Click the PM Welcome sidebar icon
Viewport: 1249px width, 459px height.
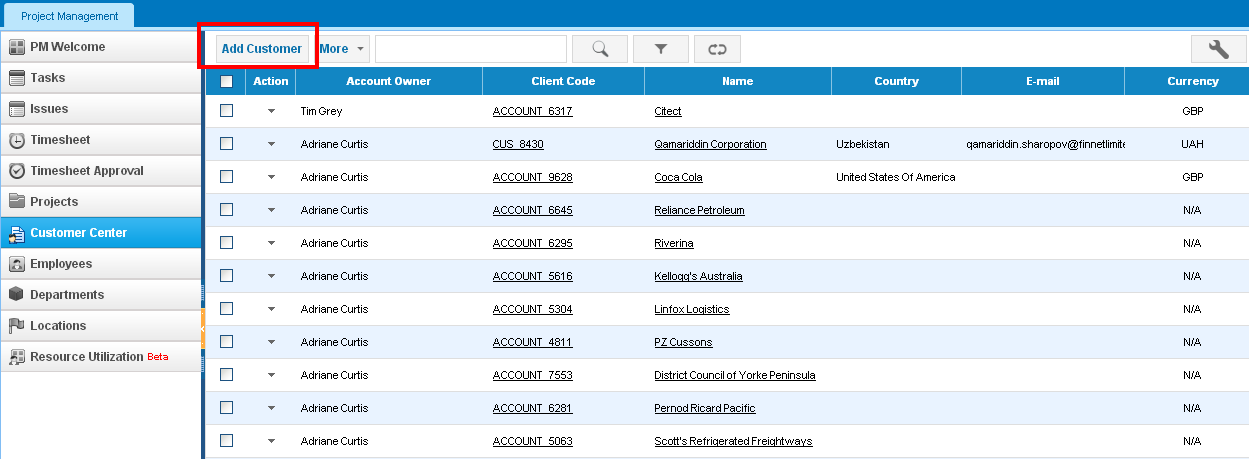[x=16, y=47]
